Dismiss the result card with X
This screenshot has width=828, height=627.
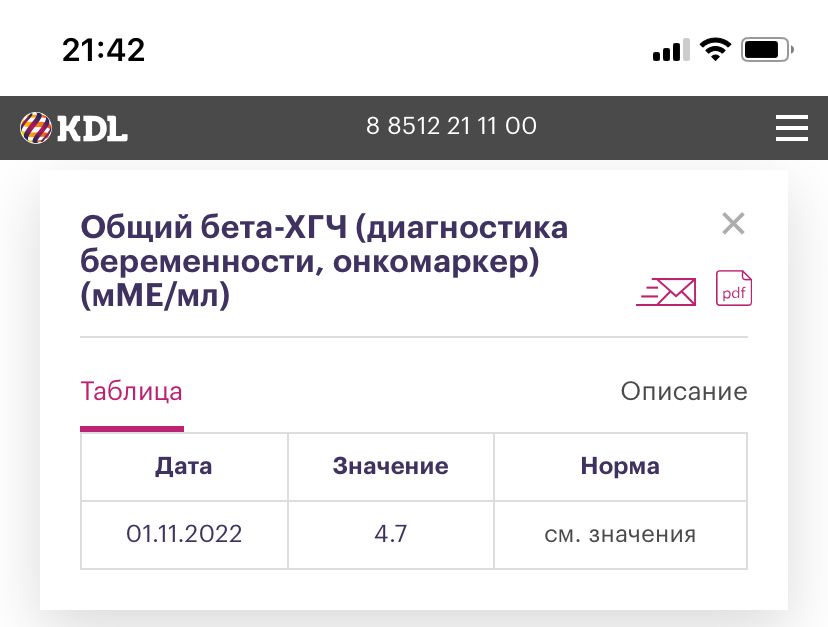click(733, 223)
